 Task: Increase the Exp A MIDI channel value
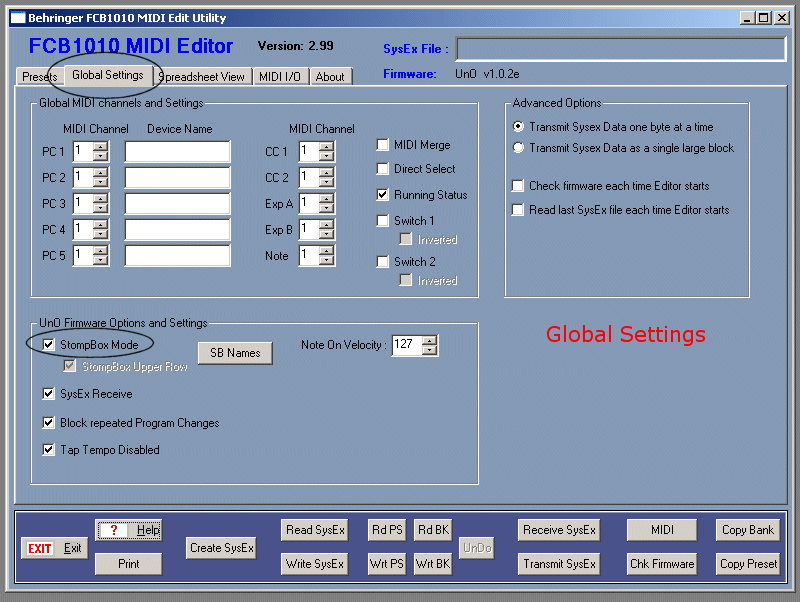327,198
